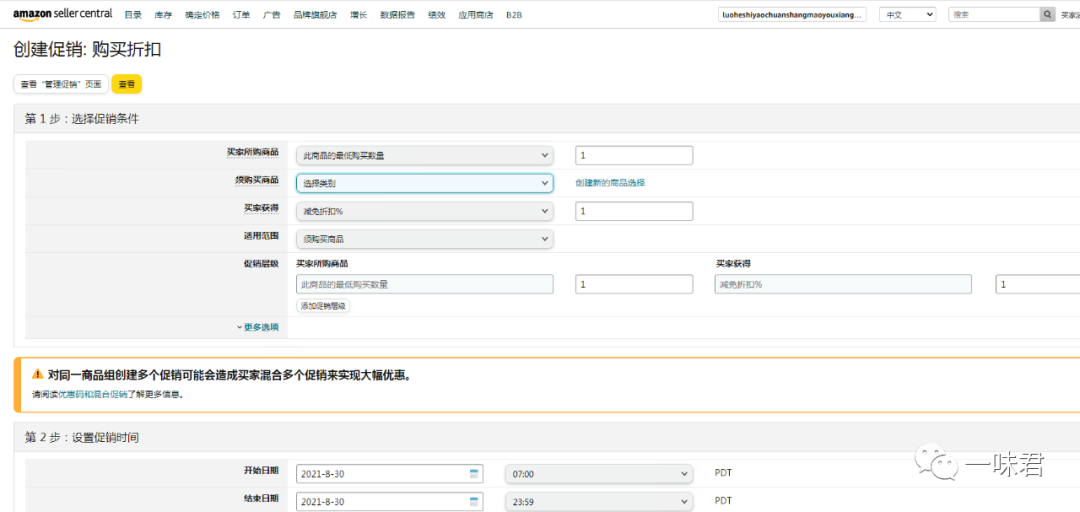This screenshot has width=1080, height=512.
Task: Click the 第 2 步：设置促销时间 header
Action: pyautogui.click(x=82, y=437)
